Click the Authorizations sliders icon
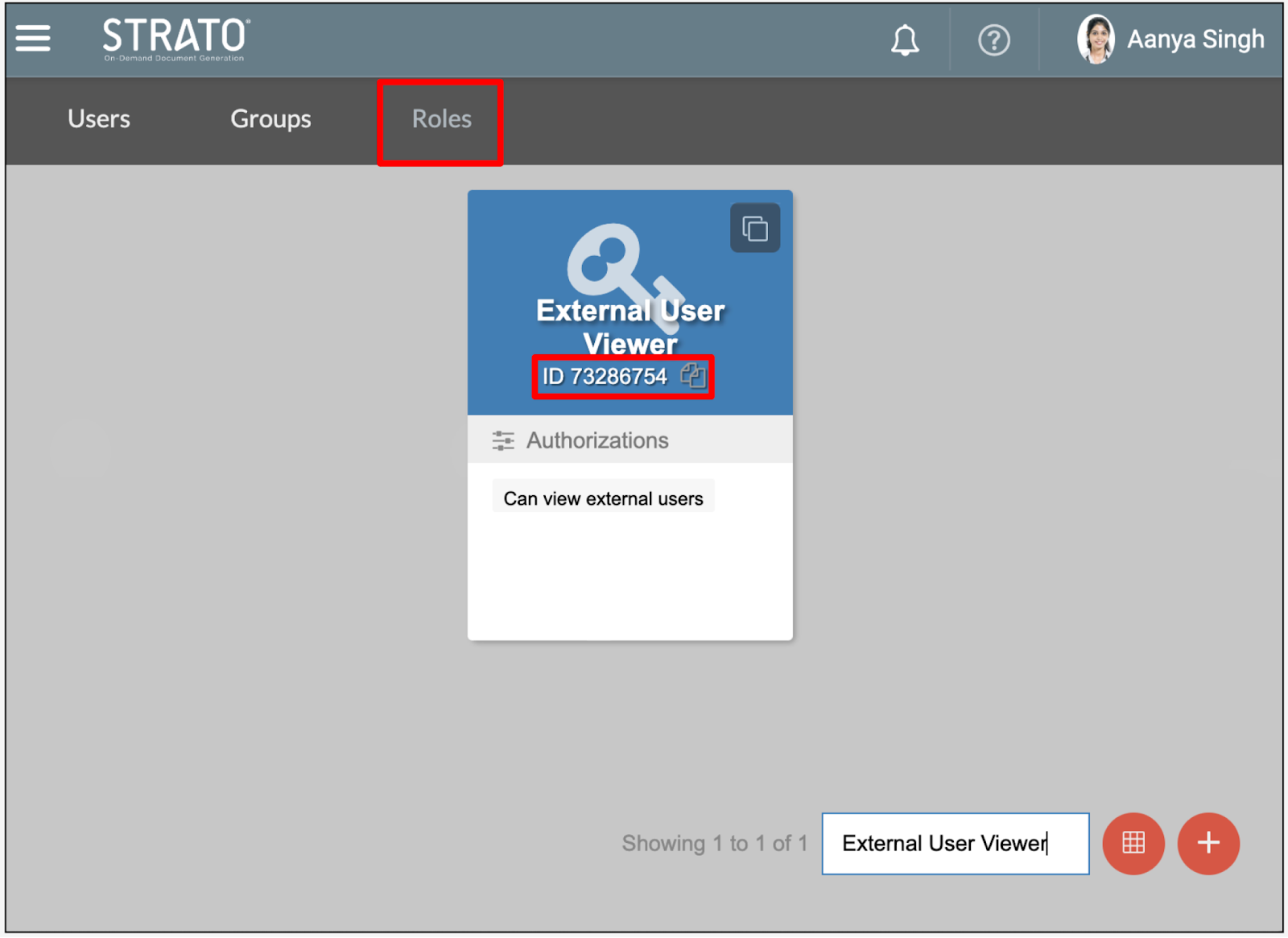The image size is (1288, 938). click(x=503, y=440)
